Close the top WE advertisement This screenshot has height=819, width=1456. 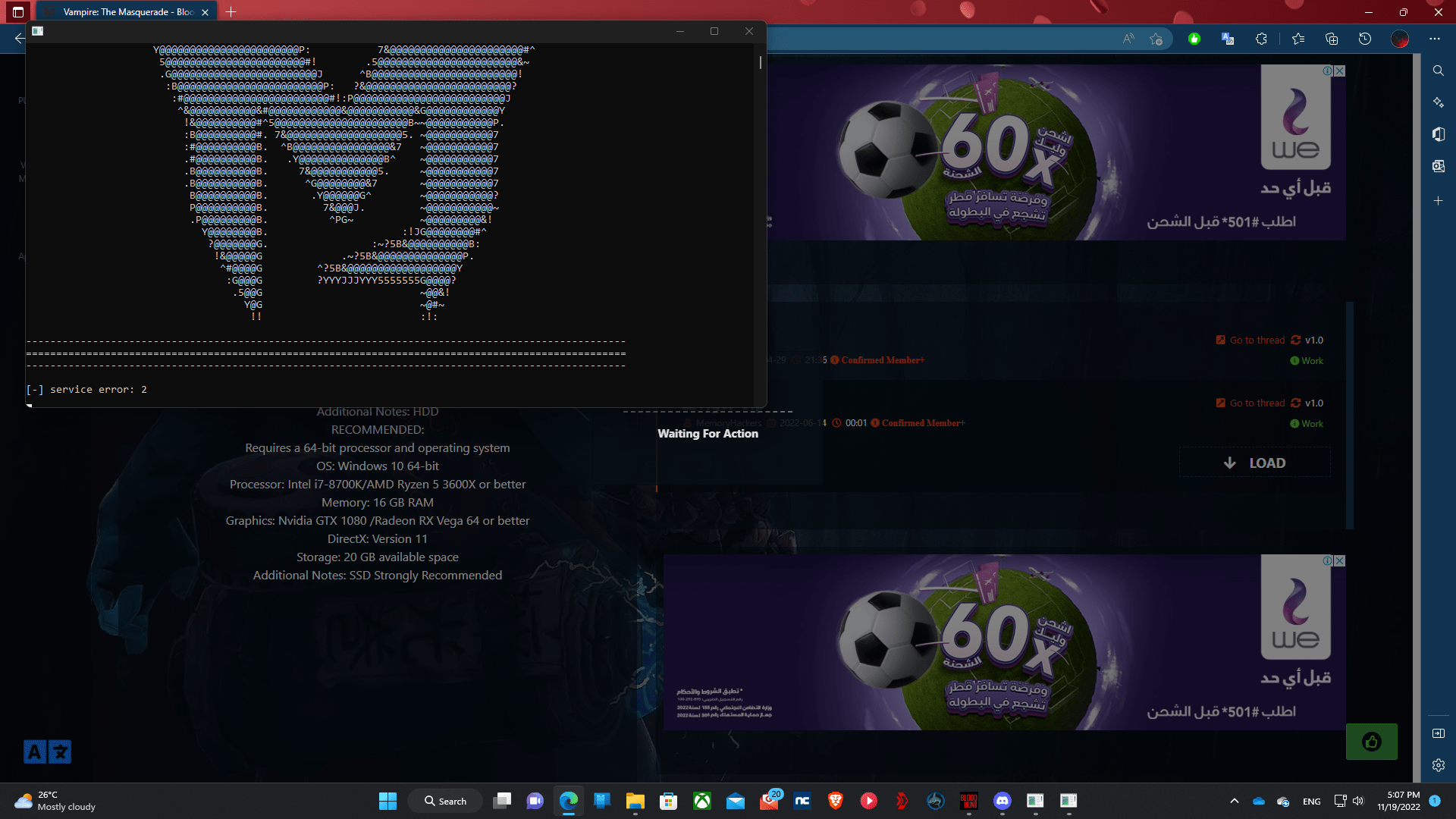click(1340, 71)
